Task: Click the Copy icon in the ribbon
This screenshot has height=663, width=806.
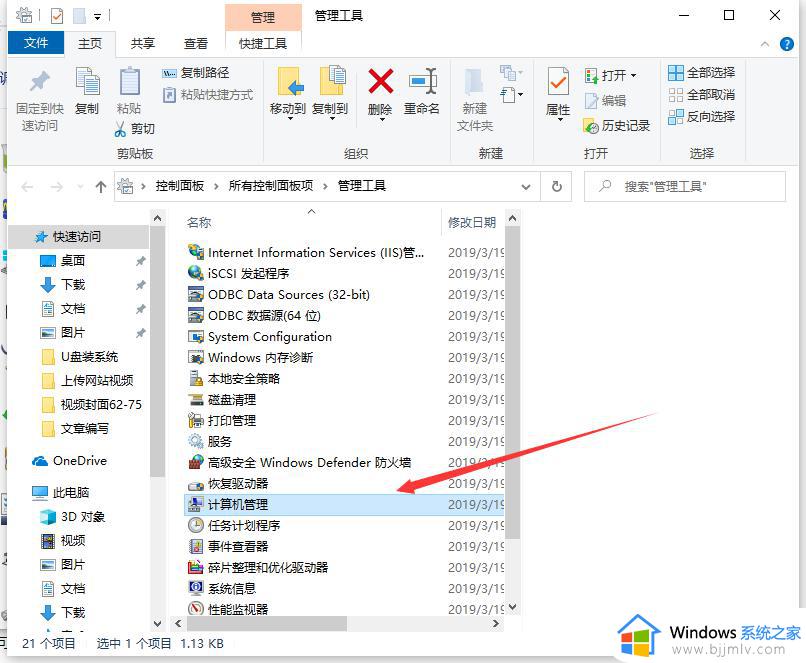Action: point(87,82)
